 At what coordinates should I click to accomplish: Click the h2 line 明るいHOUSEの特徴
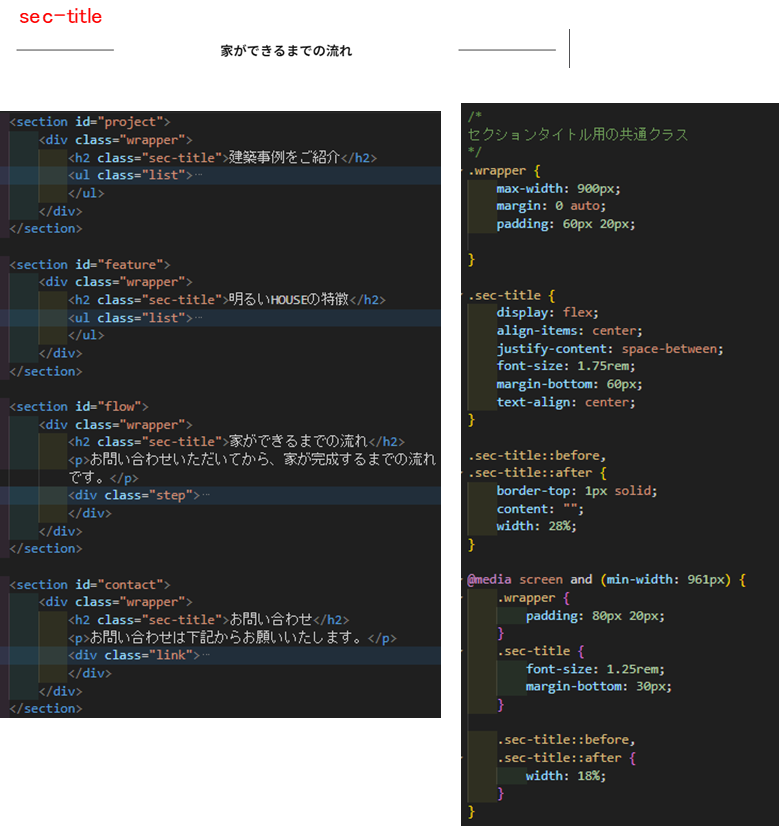pyautogui.click(x=227, y=300)
